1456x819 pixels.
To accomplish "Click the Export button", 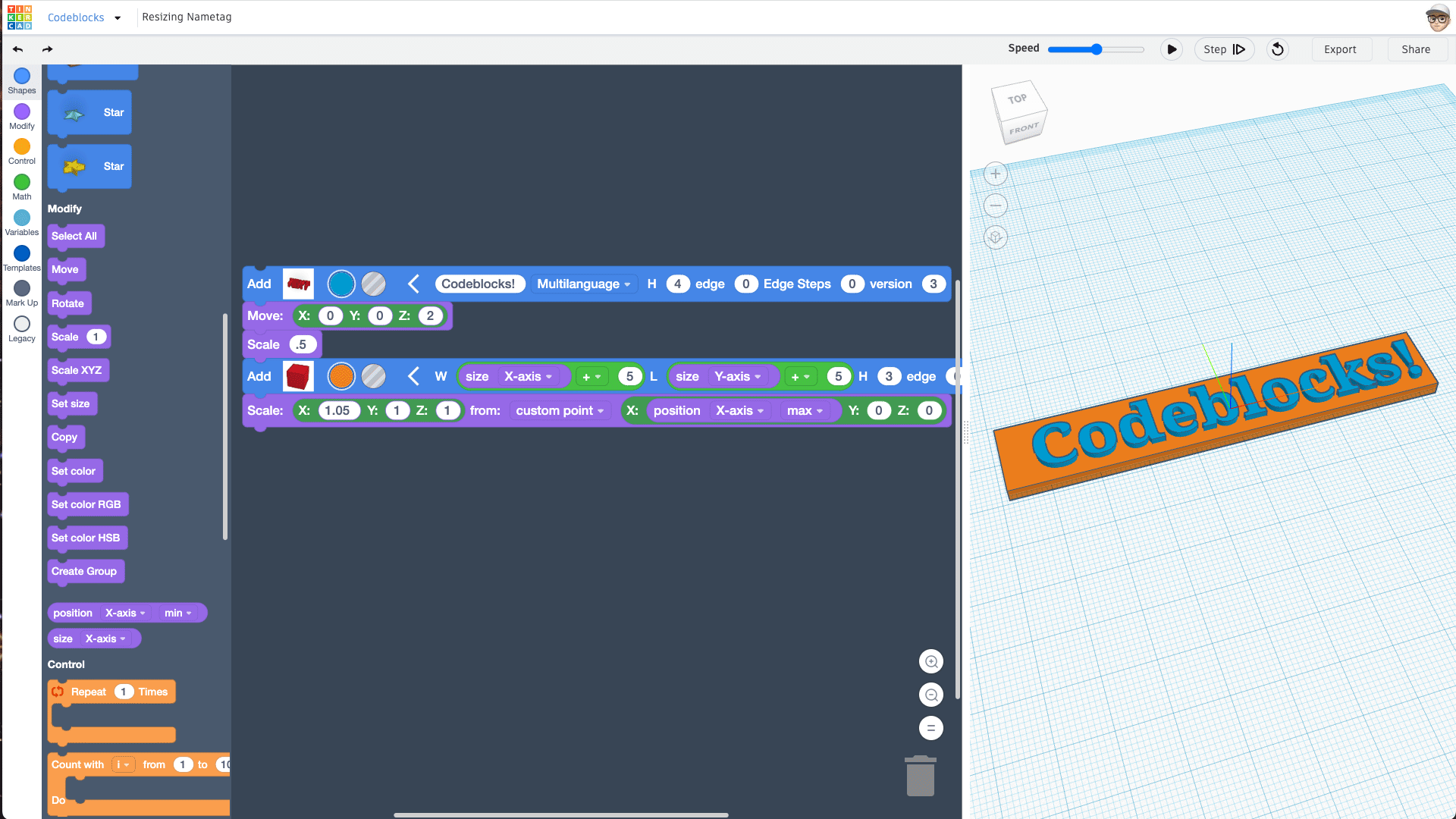I will click(1341, 49).
